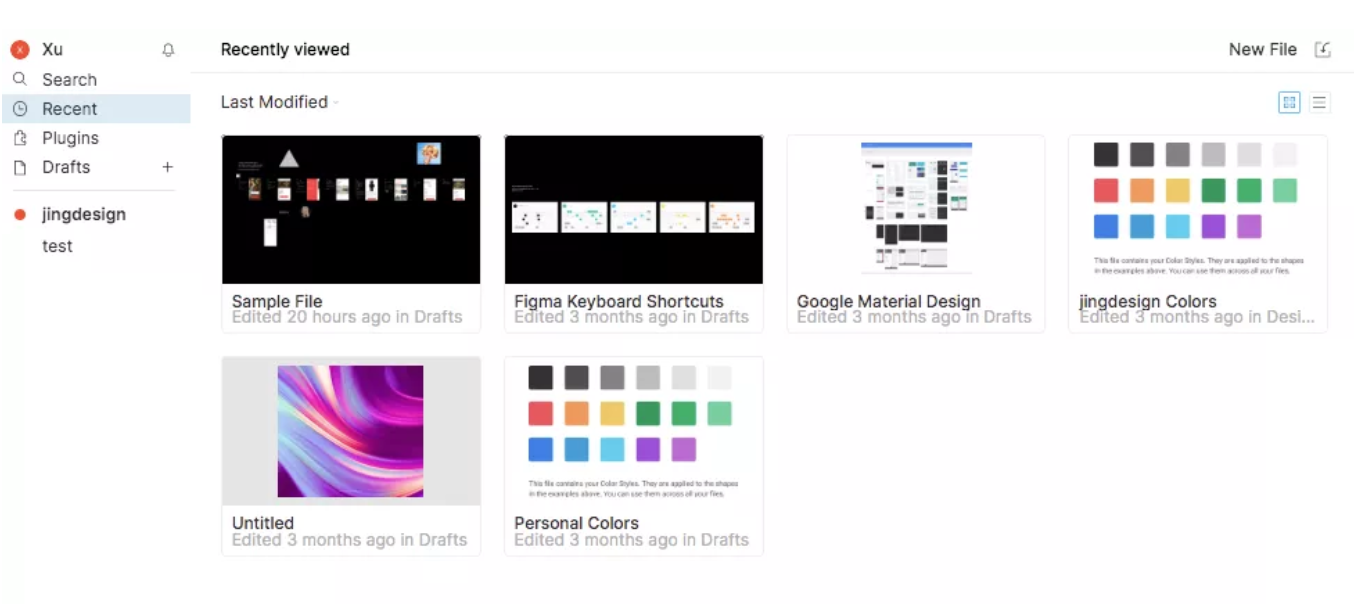Click the New File button
This screenshot has height=604, width=1354.
[1262, 49]
